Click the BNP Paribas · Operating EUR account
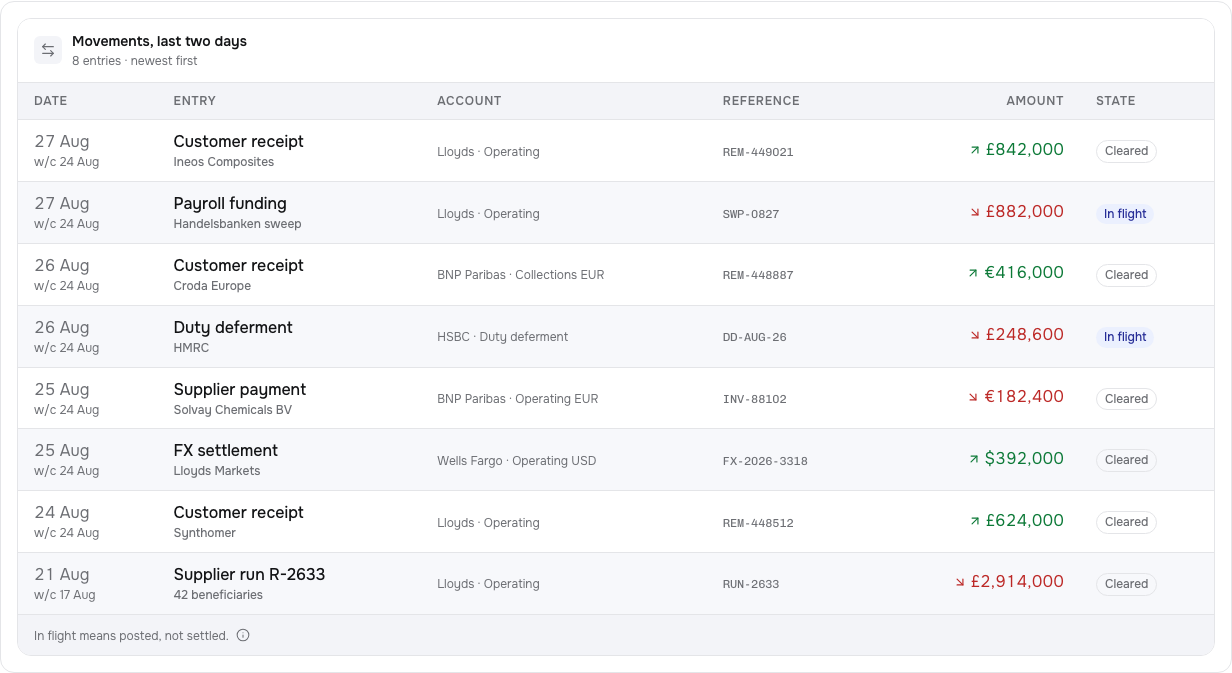This screenshot has width=1232, height=673. click(x=518, y=399)
